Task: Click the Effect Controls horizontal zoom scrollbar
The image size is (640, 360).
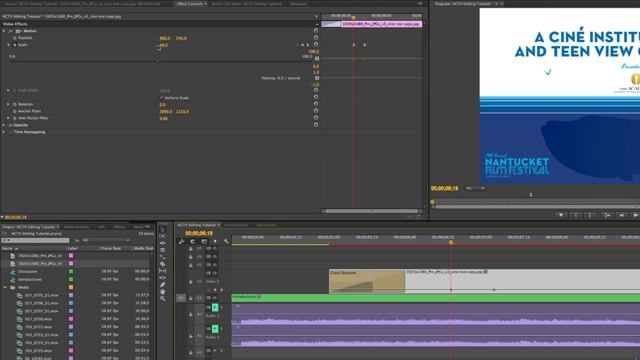Action: point(371,211)
